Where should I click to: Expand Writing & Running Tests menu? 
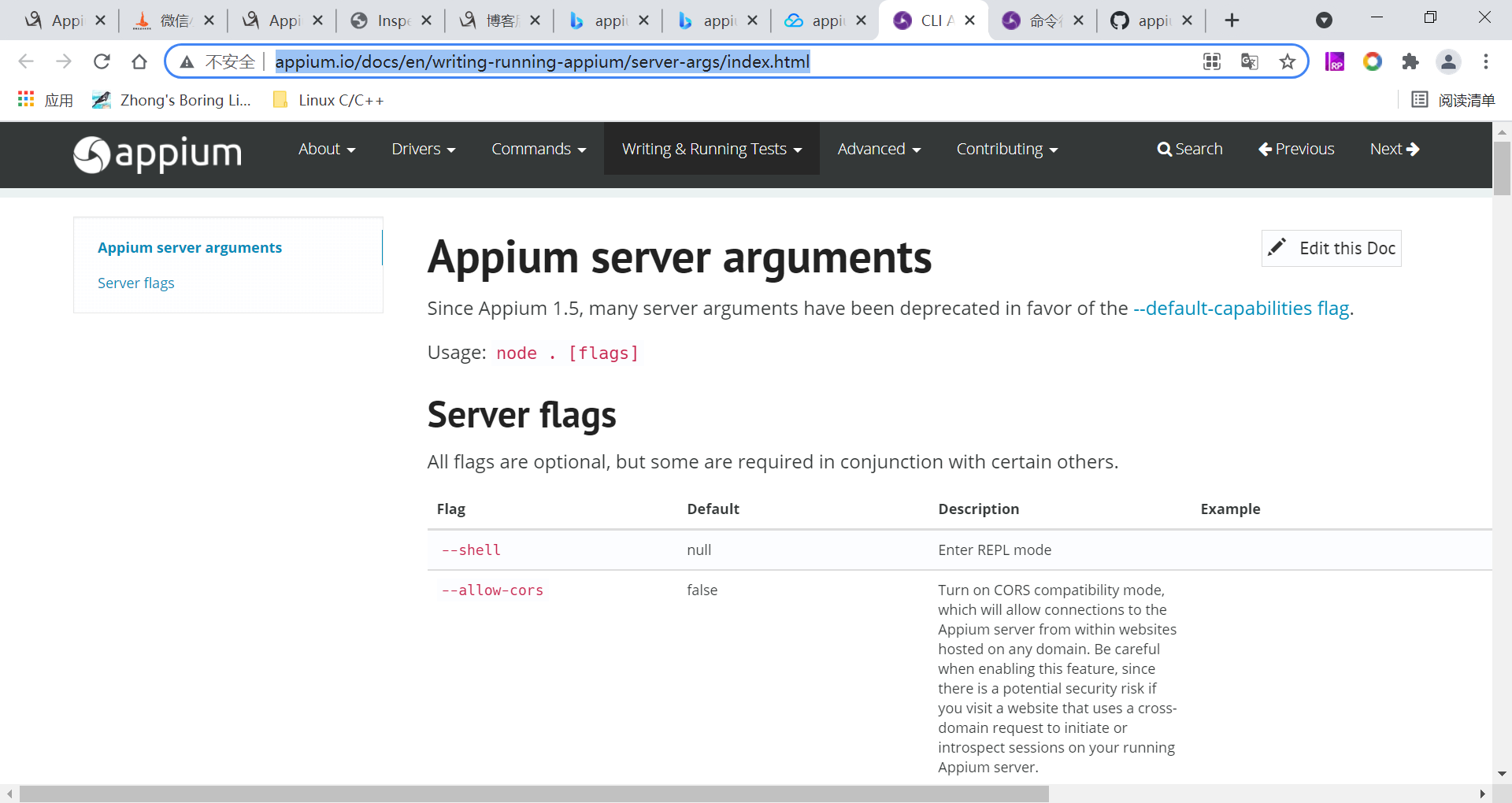(x=712, y=149)
